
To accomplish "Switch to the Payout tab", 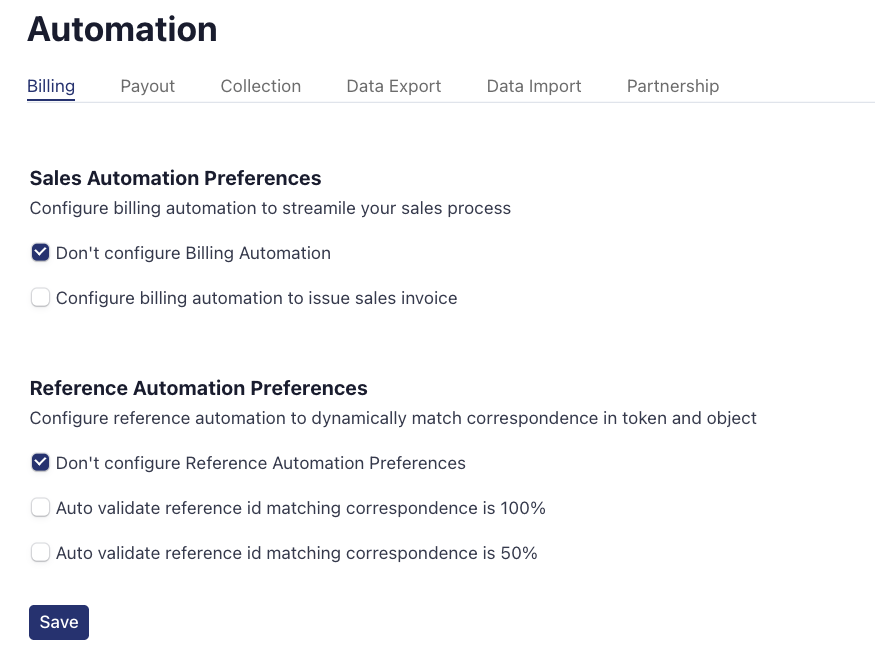I will pyautogui.click(x=147, y=86).
